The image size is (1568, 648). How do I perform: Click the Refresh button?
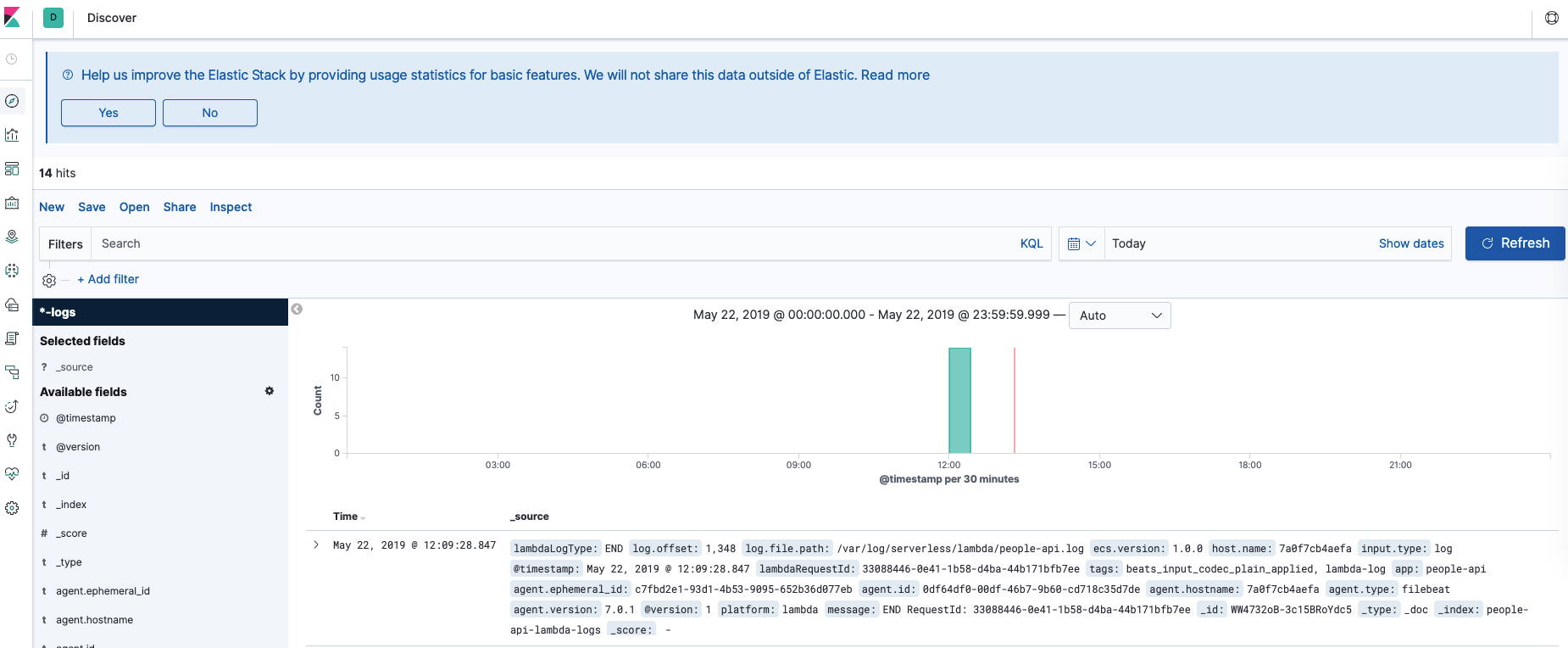1515,243
